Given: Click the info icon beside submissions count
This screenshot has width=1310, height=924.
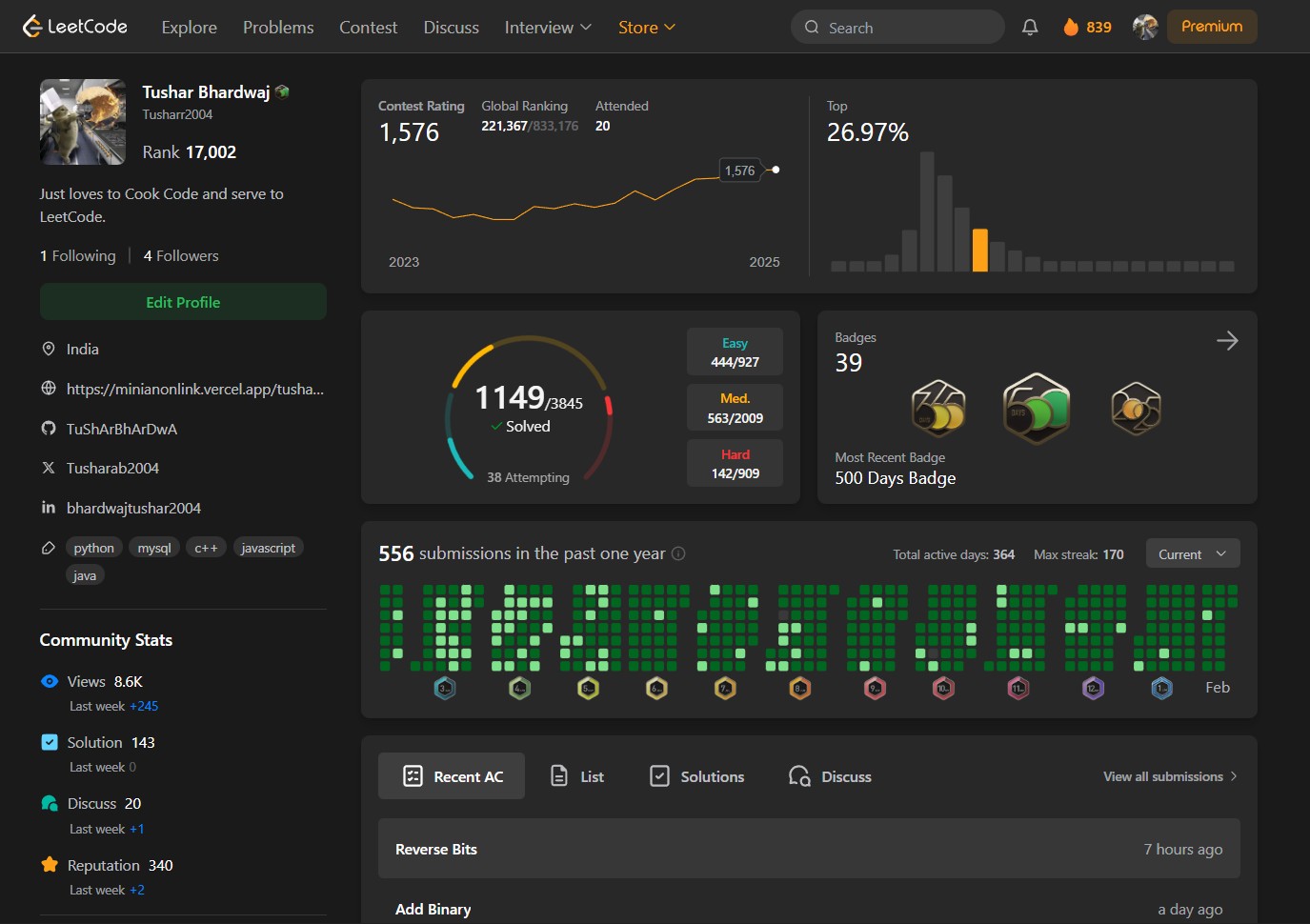Looking at the screenshot, I should pos(678,553).
